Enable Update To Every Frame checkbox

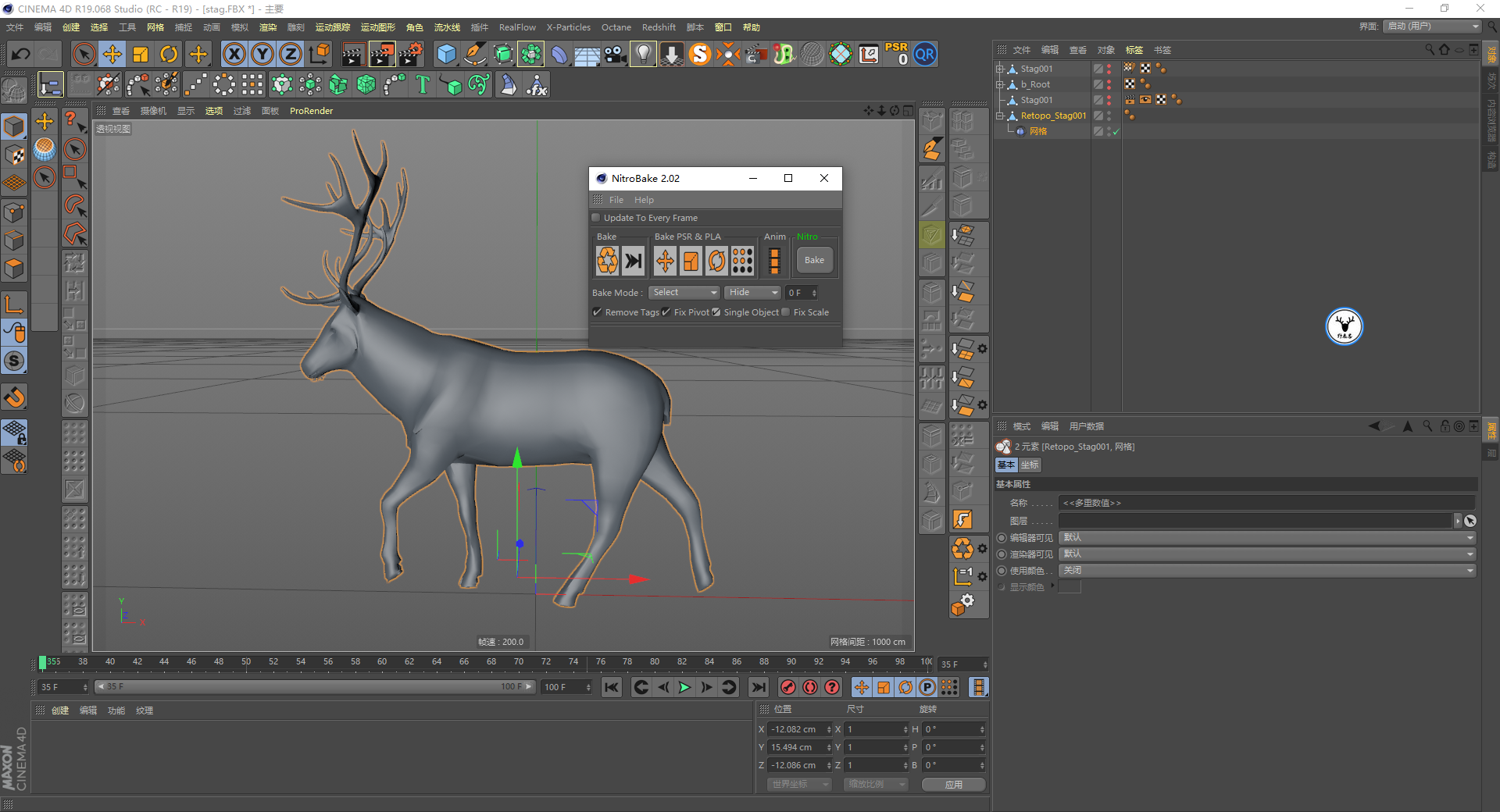point(597,218)
